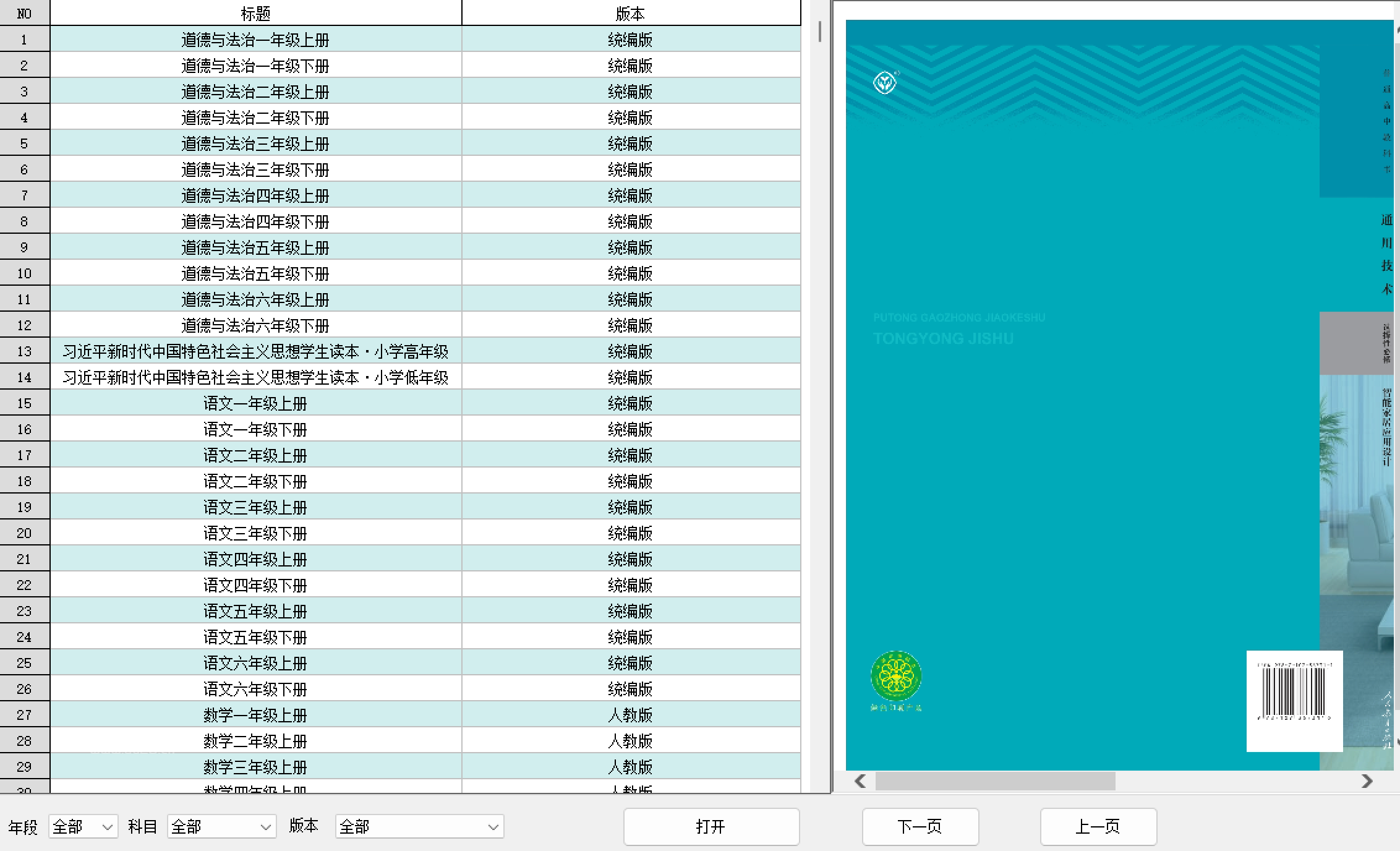Open the 科目 filter dropdown
This screenshot has height=851, width=1400.
click(221, 826)
